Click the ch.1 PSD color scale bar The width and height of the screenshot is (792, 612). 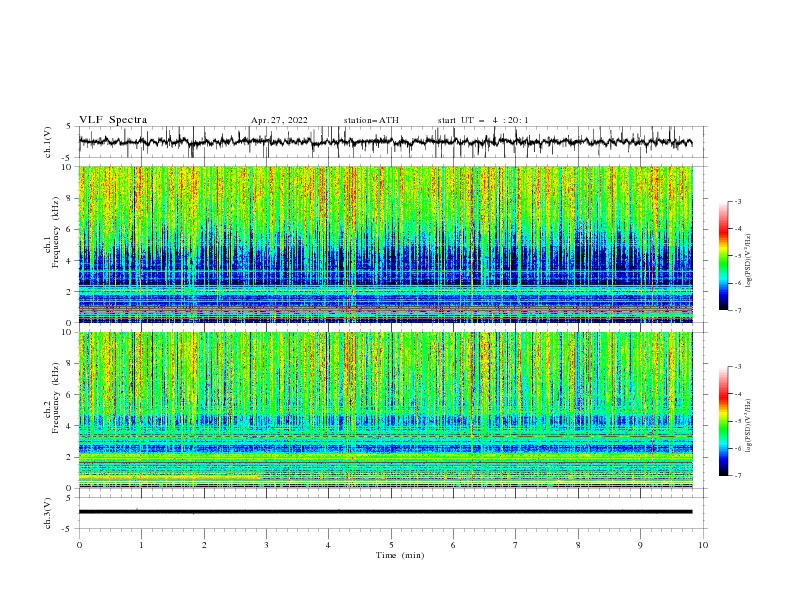pyautogui.click(x=724, y=256)
